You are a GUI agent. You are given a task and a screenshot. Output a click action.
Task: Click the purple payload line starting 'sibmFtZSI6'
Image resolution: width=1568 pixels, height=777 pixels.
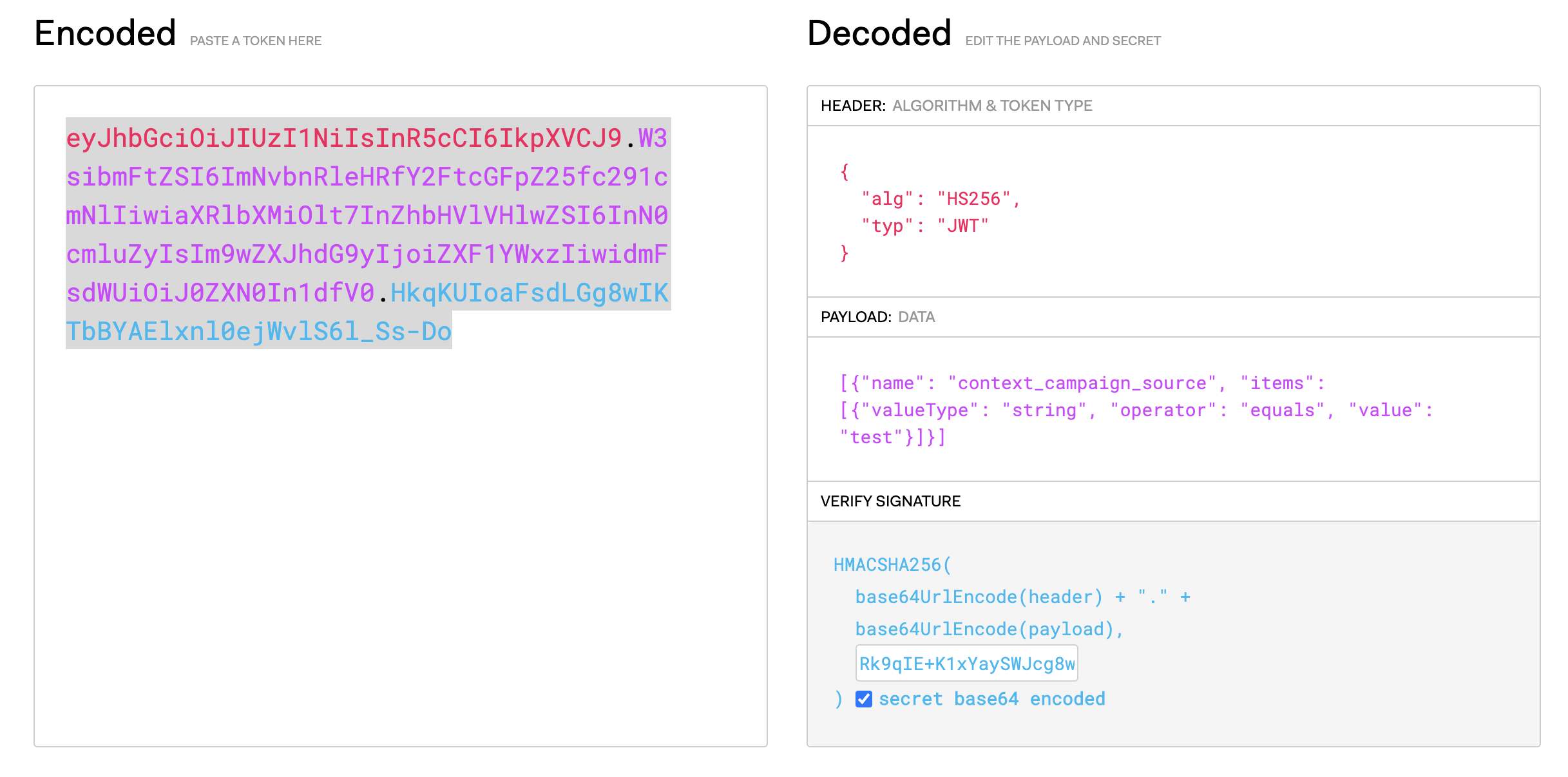click(x=367, y=177)
